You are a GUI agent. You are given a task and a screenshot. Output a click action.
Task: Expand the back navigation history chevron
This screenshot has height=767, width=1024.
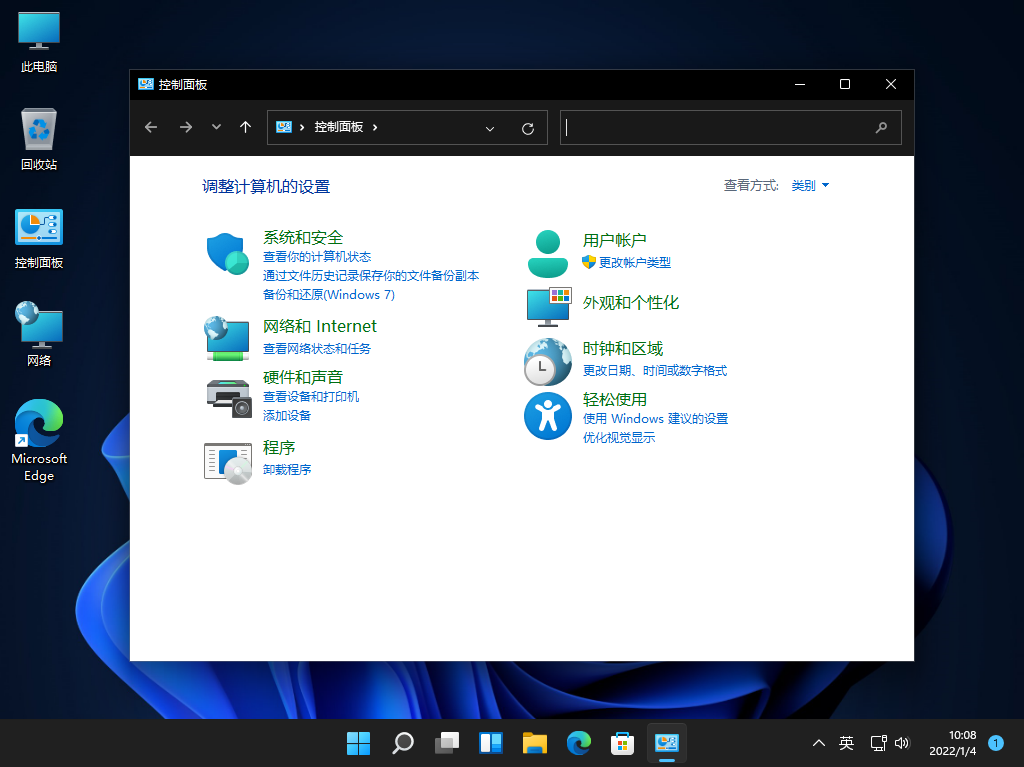click(216, 127)
